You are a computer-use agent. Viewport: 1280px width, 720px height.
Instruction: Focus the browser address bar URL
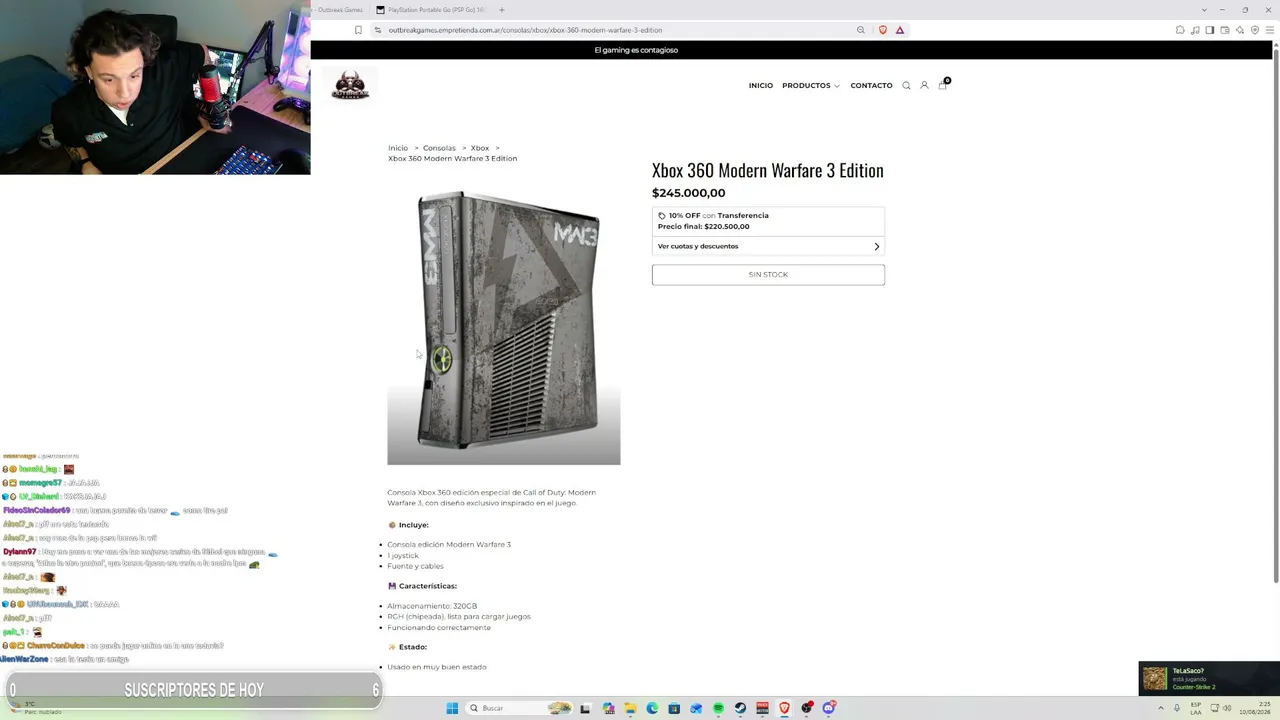(525, 30)
